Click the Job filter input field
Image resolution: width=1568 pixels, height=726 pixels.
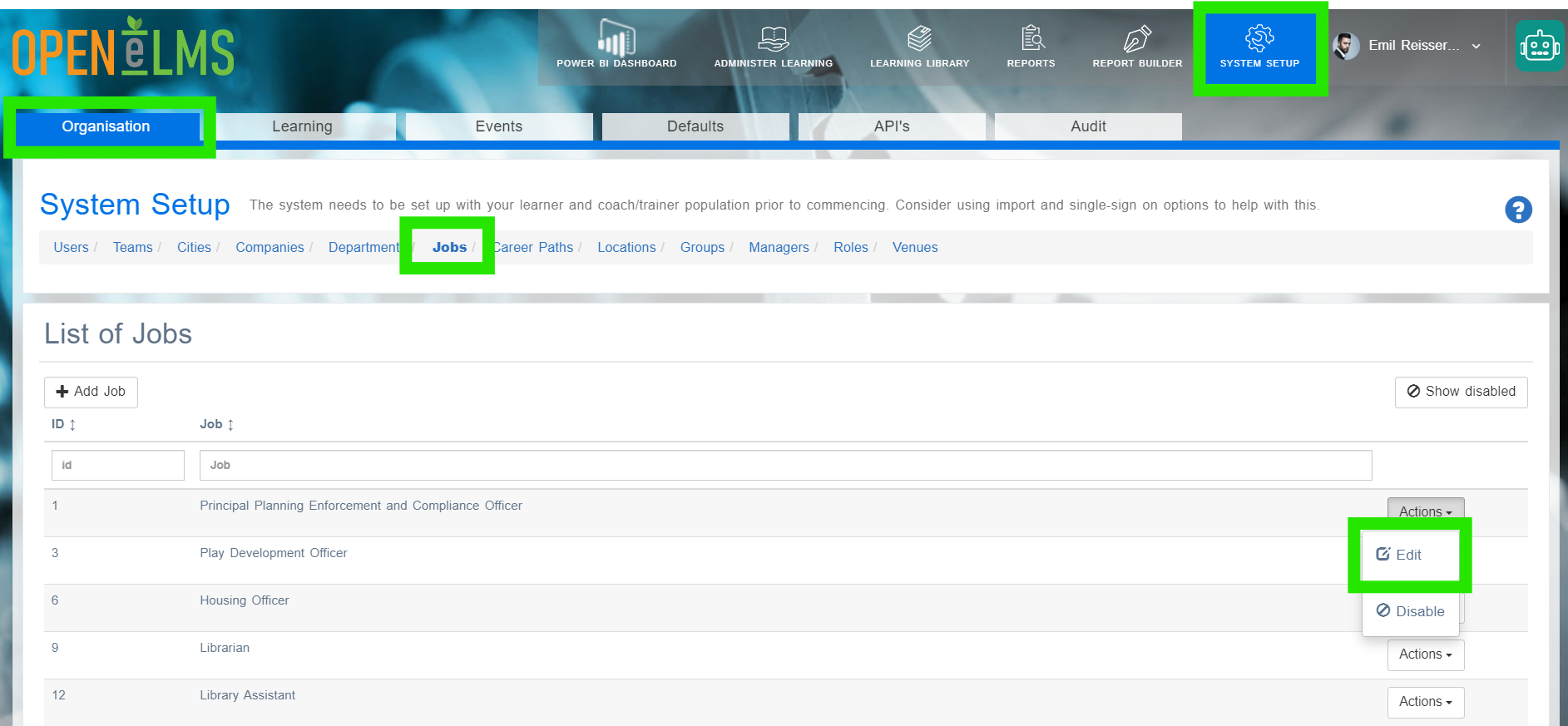tap(785, 466)
